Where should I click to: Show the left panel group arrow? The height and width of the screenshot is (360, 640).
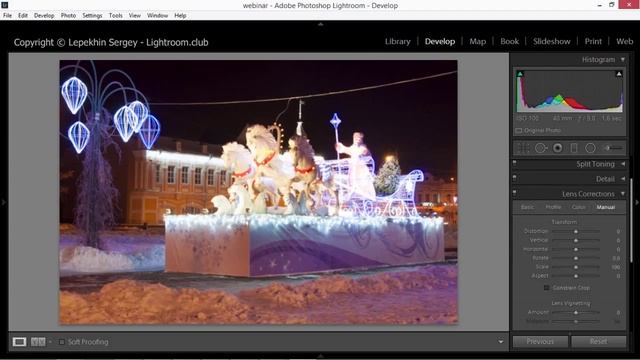(4, 202)
